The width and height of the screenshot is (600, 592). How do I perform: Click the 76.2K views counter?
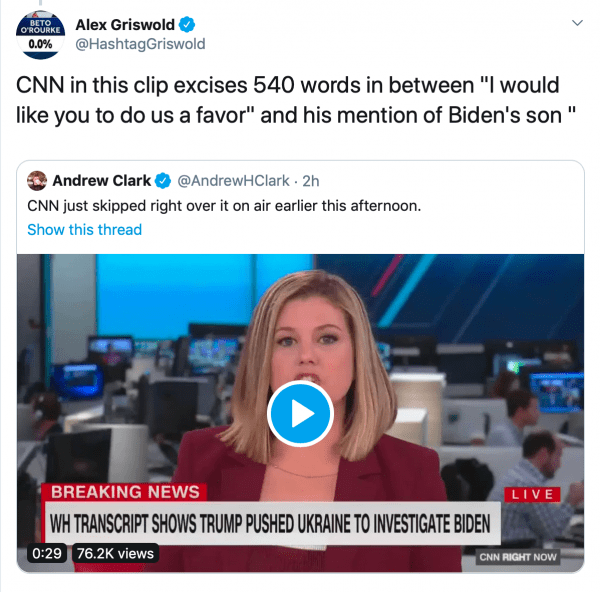(x=115, y=553)
